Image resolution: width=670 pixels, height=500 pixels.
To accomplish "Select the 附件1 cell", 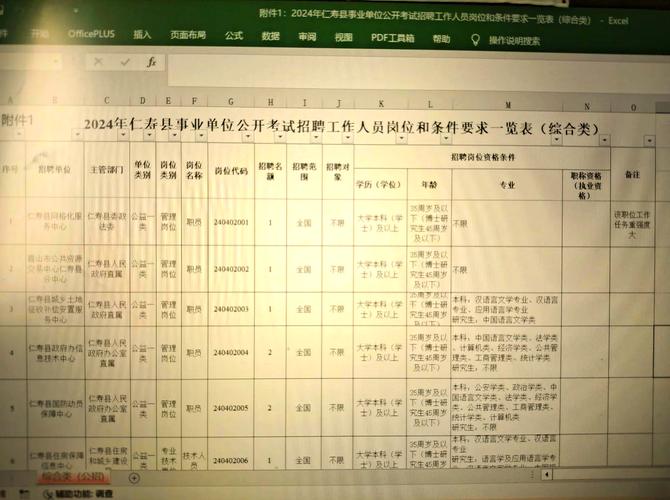I will tap(17, 121).
